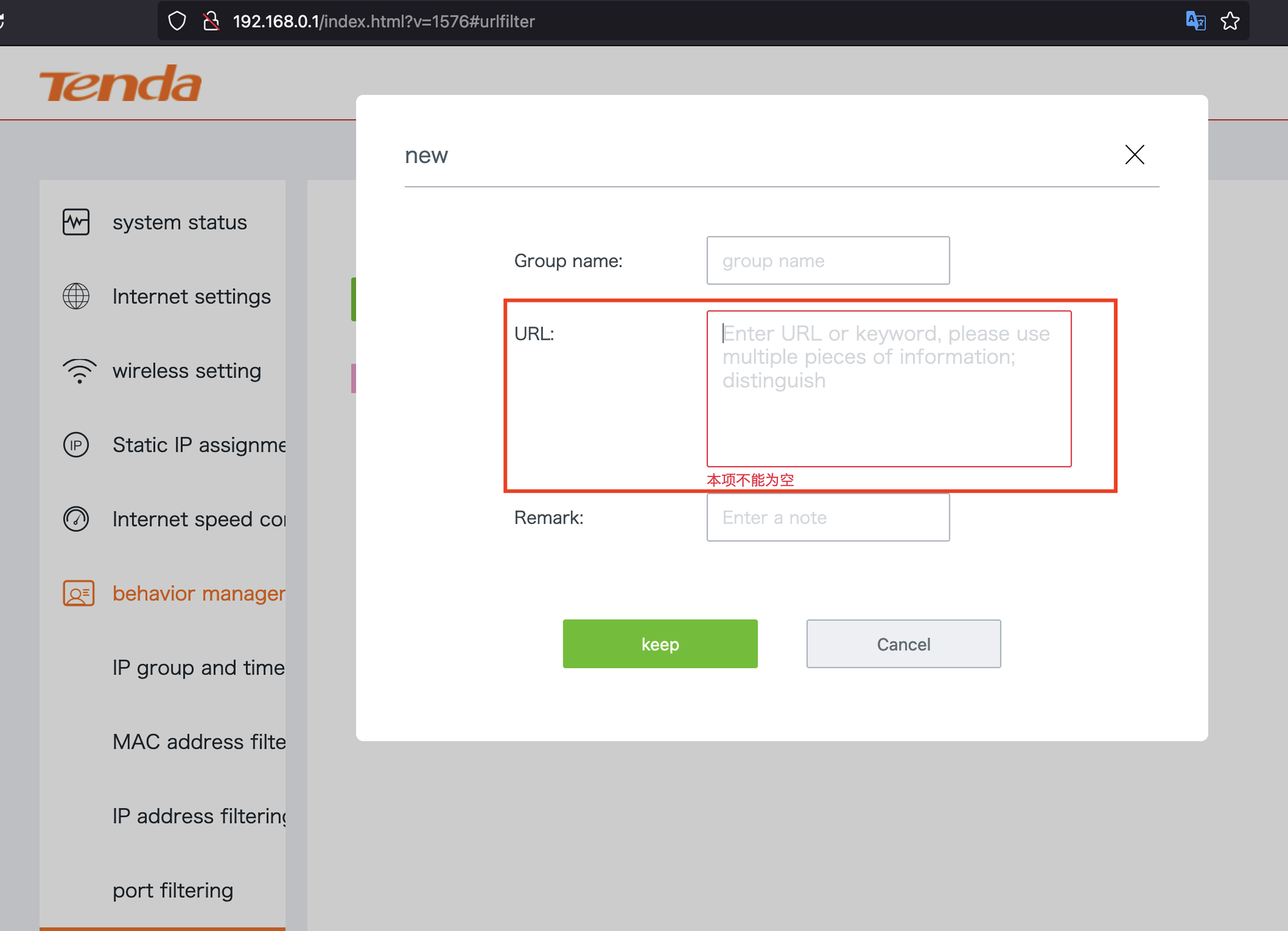Viewport: 1288px width, 931px height.
Task: Bookmark page with the star icon
Action: (1230, 21)
